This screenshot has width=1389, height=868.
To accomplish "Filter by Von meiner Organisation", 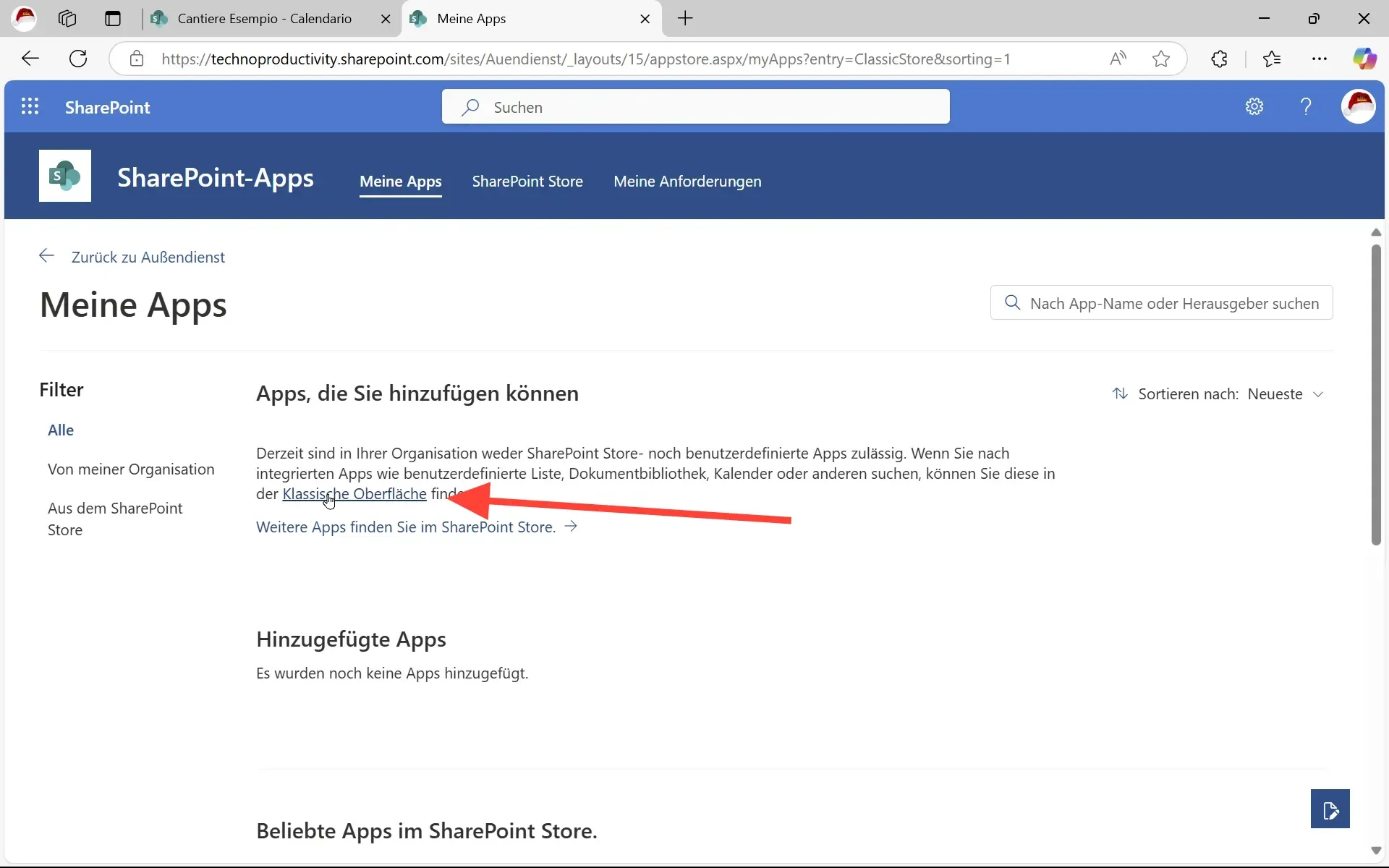I will (x=131, y=469).
